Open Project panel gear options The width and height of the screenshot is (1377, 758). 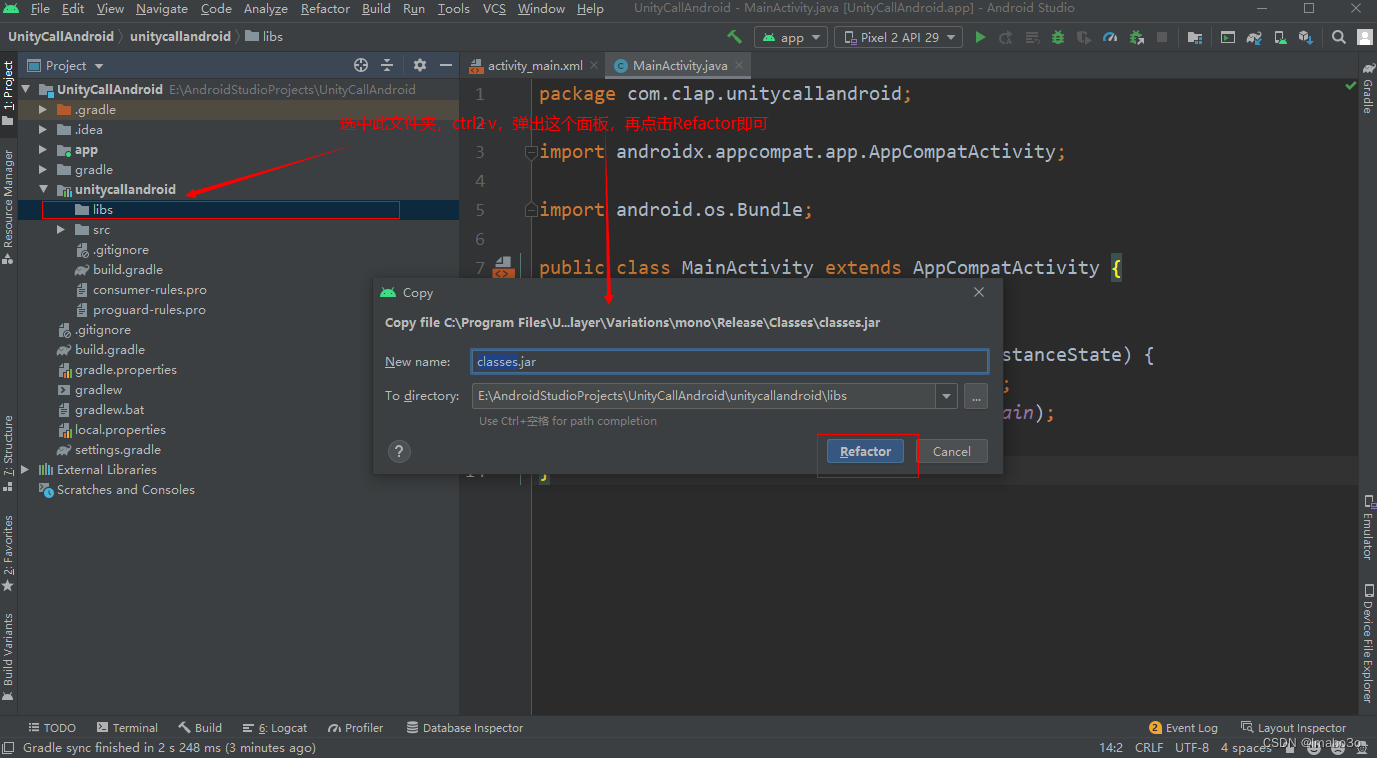tap(420, 65)
